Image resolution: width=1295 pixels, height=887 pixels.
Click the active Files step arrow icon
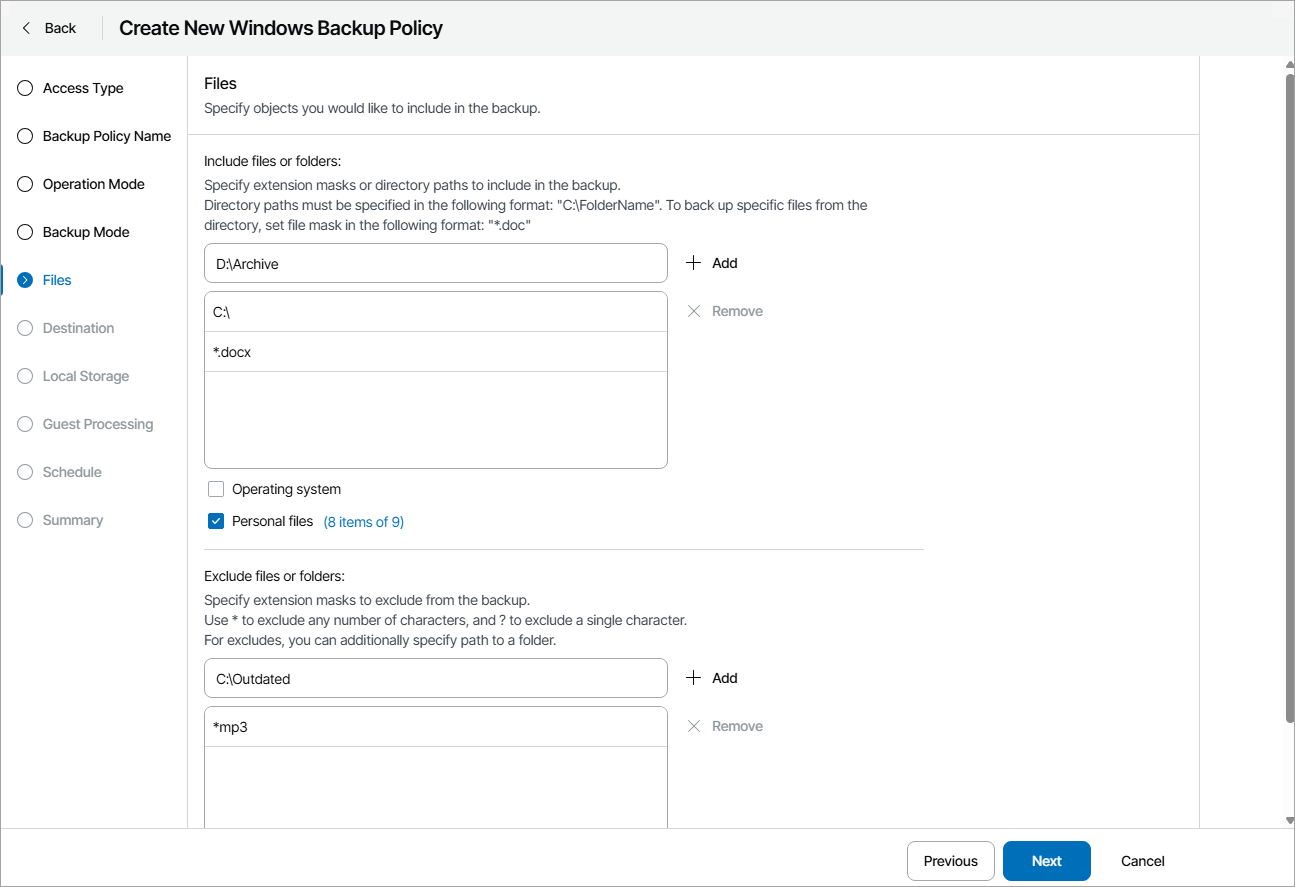pos(26,280)
